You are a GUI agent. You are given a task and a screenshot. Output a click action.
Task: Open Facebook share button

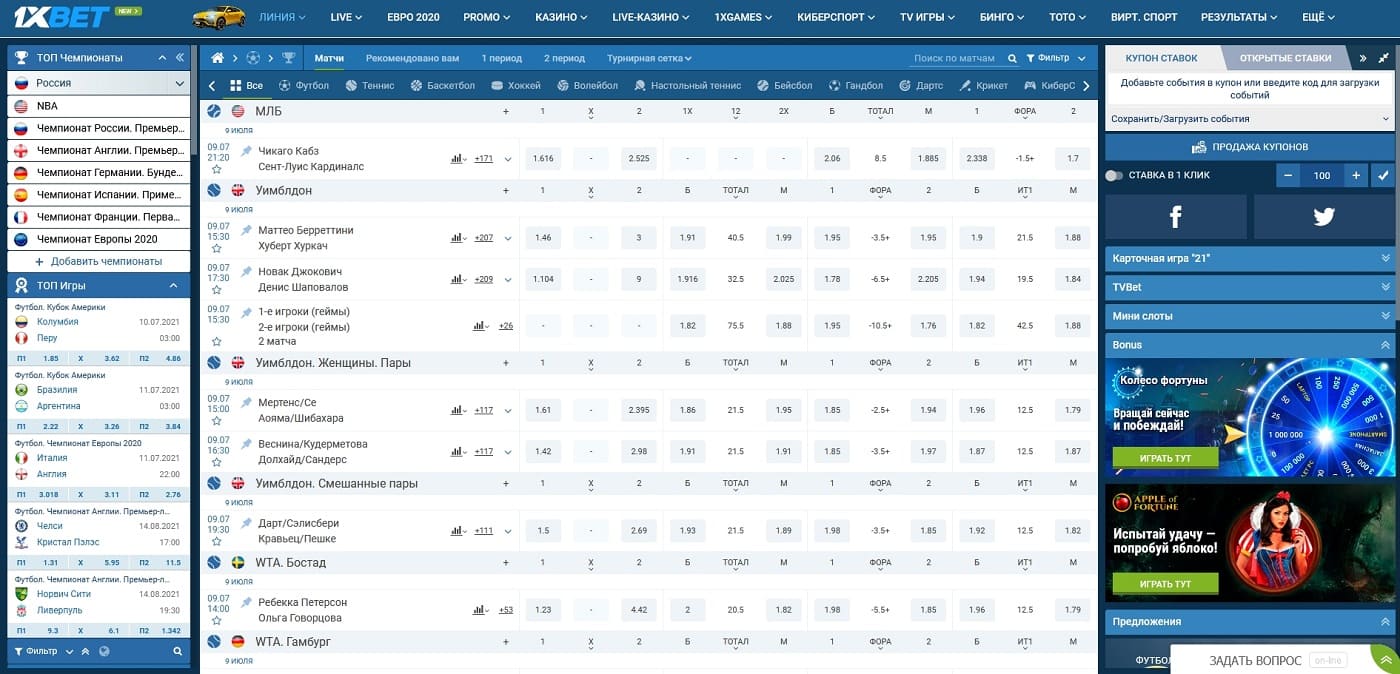pyautogui.click(x=1175, y=217)
